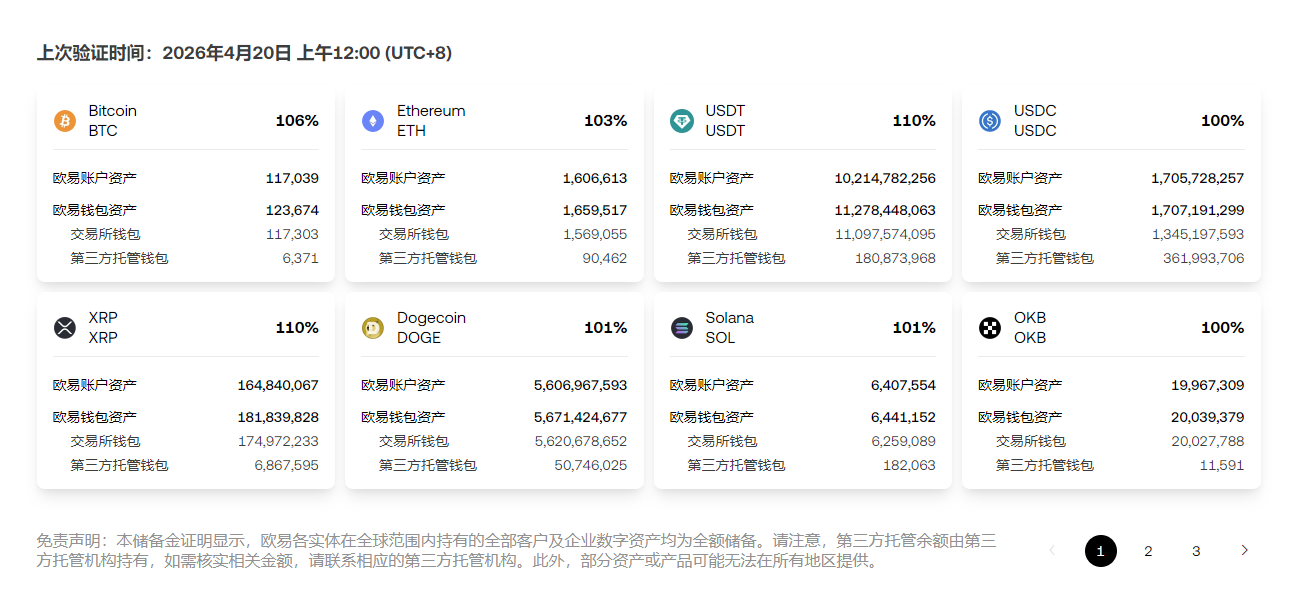The image size is (1305, 594).
Task: Click the Solana logo icon
Action: [682, 328]
